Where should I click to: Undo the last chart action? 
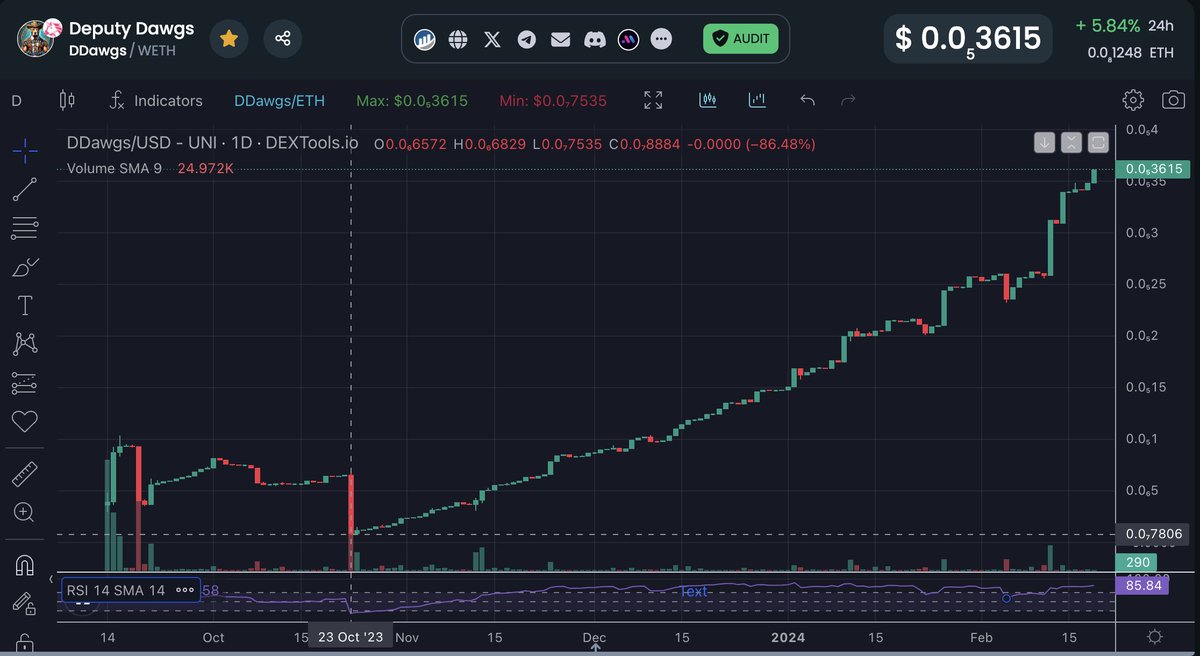[x=808, y=100]
